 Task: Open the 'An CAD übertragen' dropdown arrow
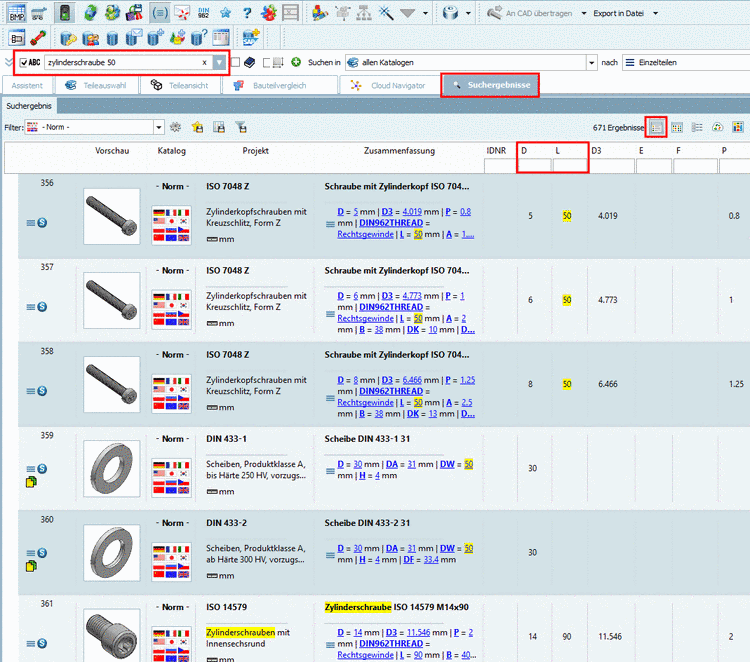[x=584, y=13]
